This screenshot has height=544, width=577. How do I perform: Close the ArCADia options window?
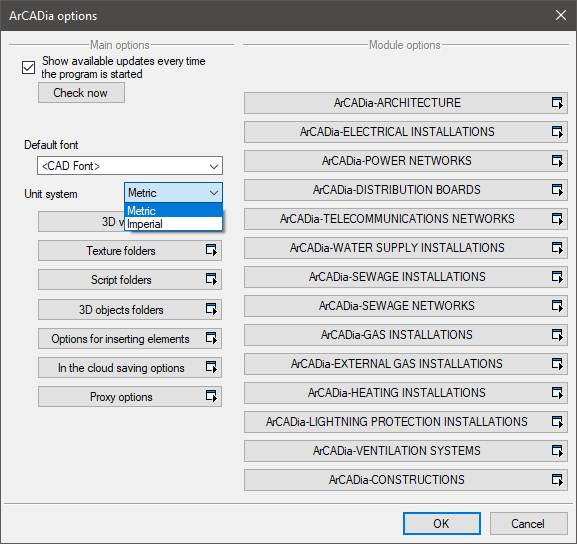click(561, 15)
